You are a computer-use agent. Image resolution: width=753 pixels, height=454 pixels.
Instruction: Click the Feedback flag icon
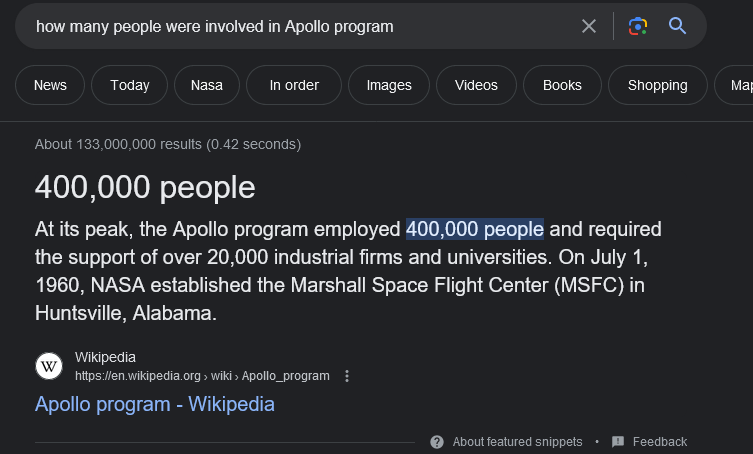tap(618, 442)
